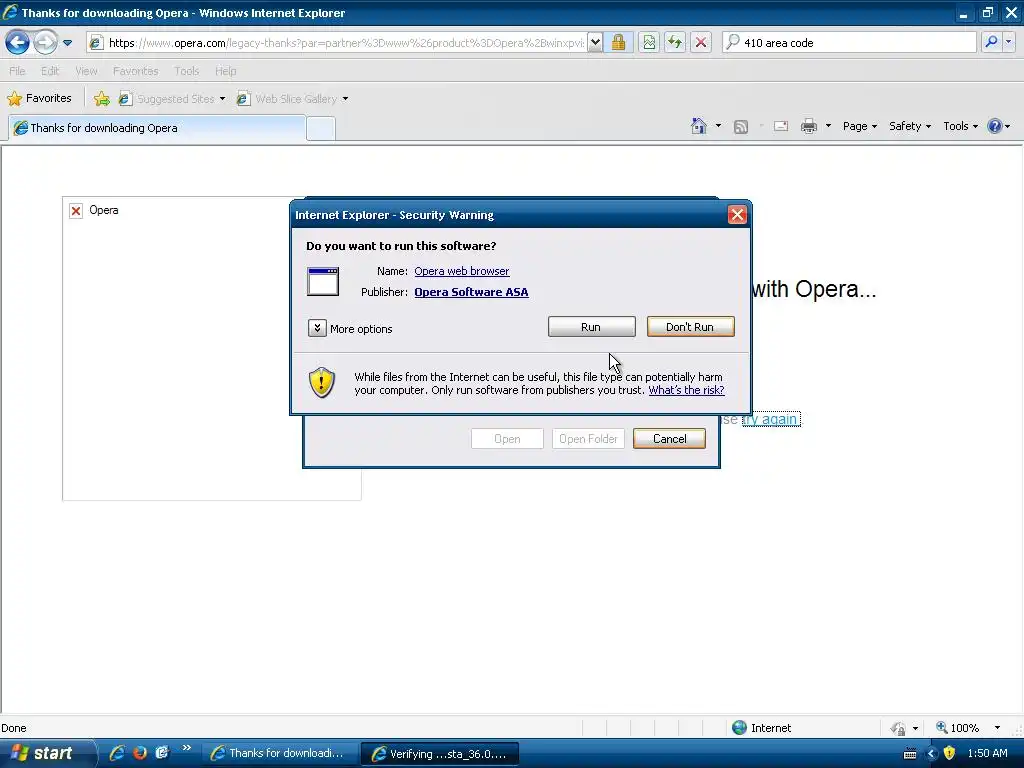The image size is (1024, 768).
Task: Launch Internet Explorer from Quick Launch
Action: coord(117,752)
